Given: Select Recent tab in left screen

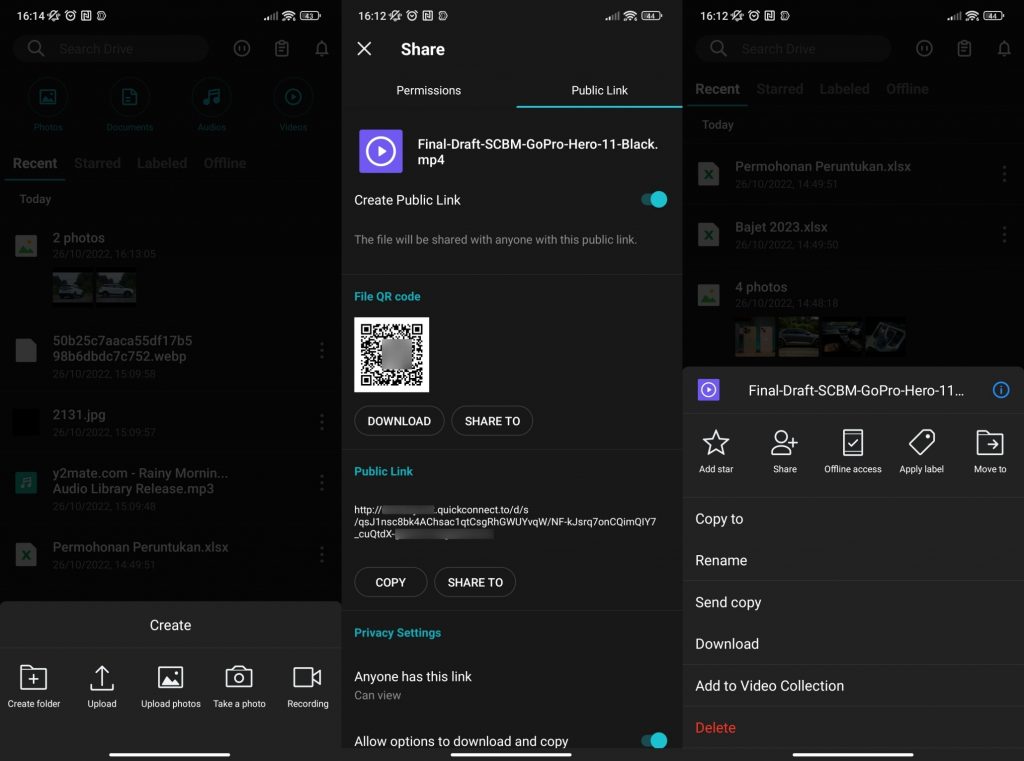Looking at the screenshot, I should [35, 163].
